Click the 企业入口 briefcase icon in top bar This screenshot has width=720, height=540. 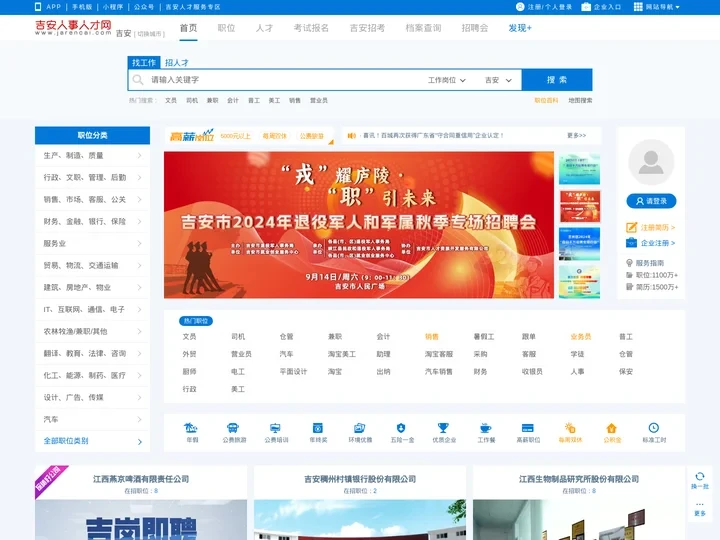pyautogui.click(x=586, y=7)
